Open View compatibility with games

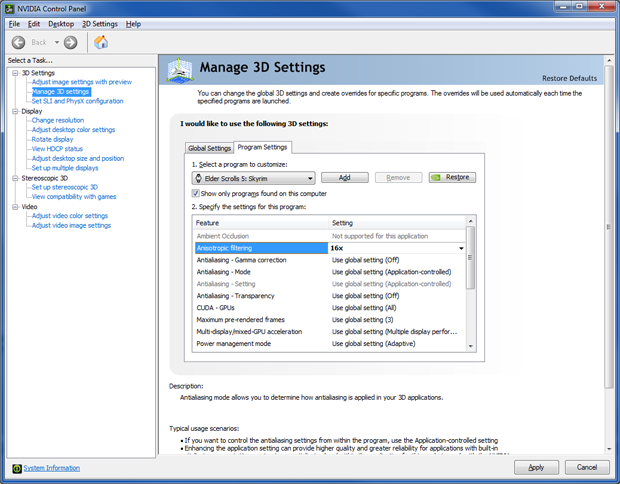tap(74, 197)
